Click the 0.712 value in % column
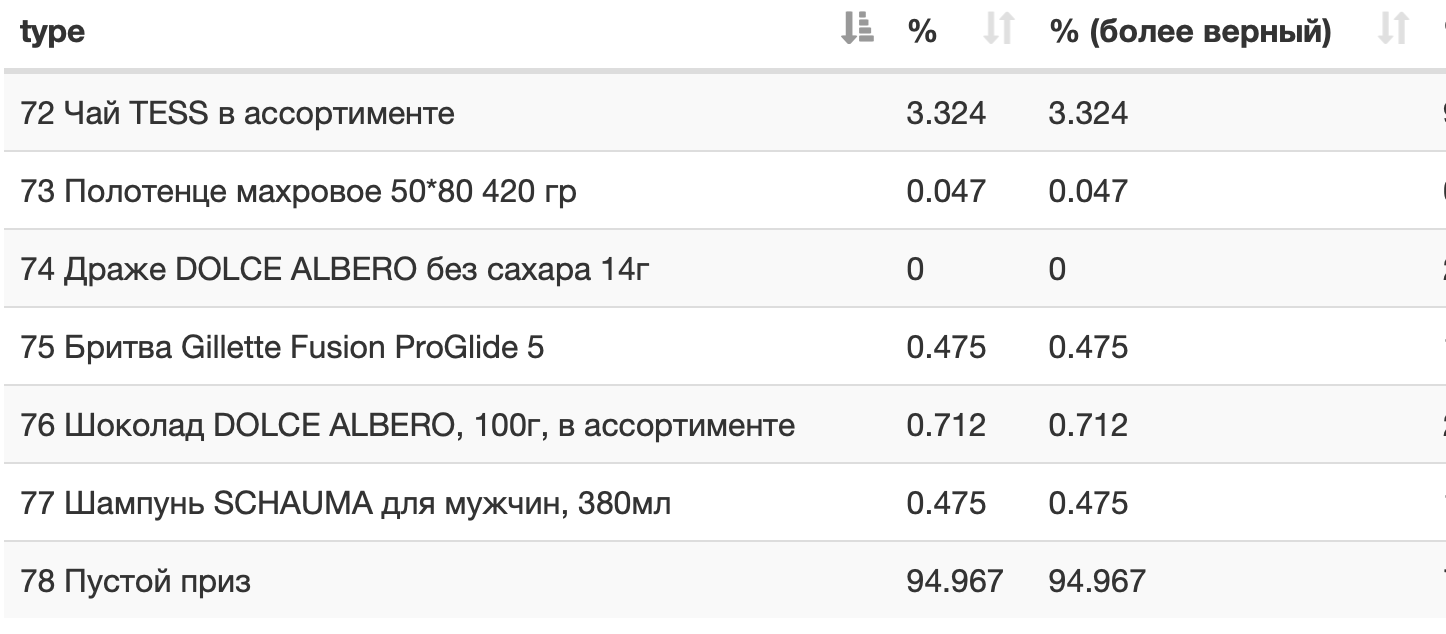This screenshot has width=1446, height=634. point(946,425)
